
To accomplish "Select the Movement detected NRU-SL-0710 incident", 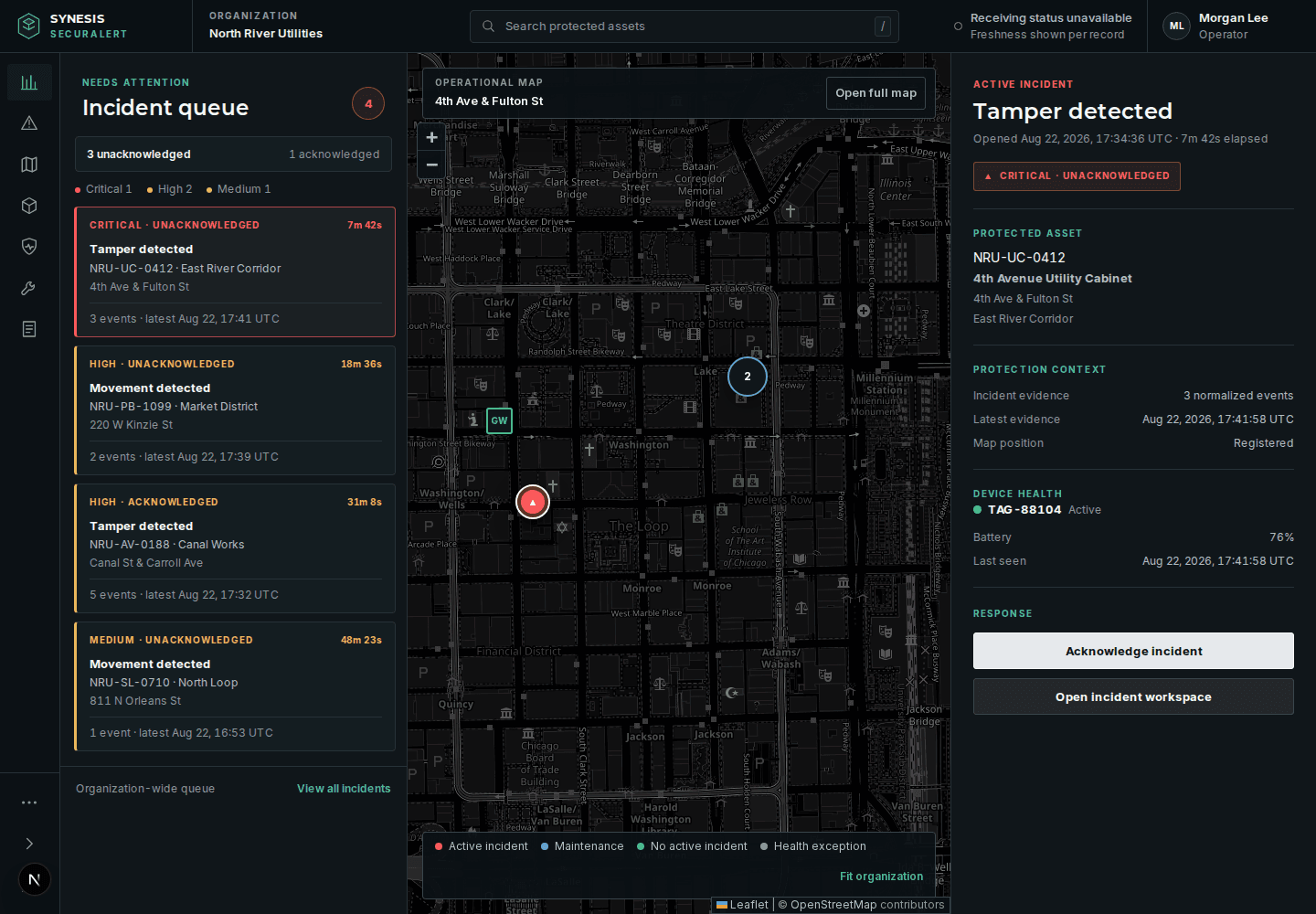I will pyautogui.click(x=235, y=686).
